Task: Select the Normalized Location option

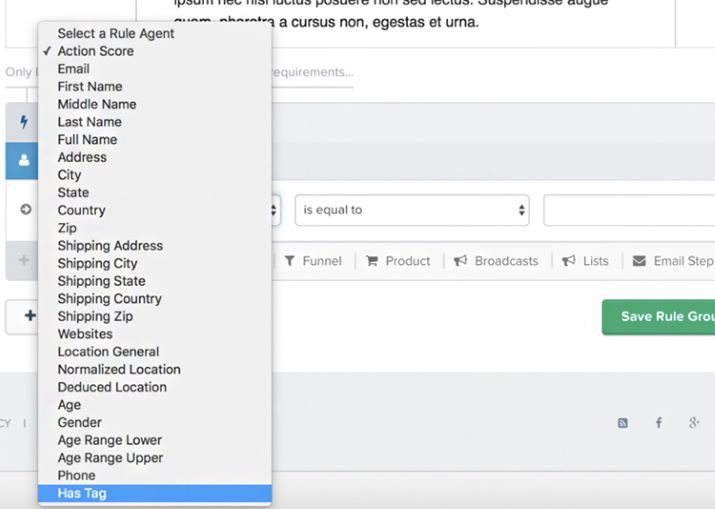Action: pos(155,369)
